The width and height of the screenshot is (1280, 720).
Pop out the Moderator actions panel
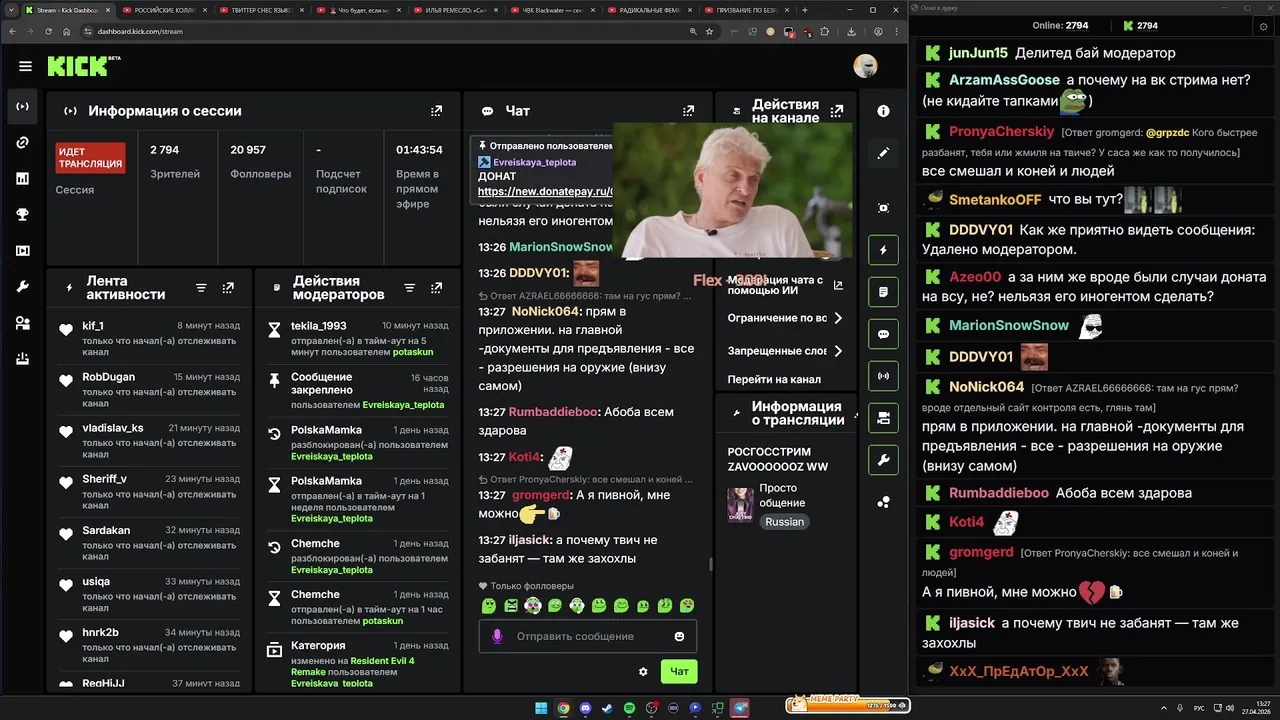pos(436,288)
